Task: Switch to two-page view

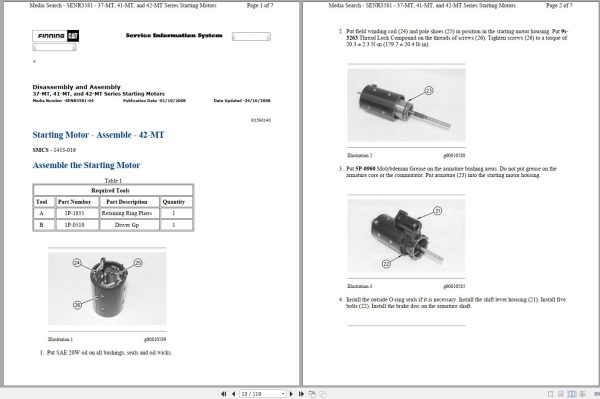Action: coord(572,394)
